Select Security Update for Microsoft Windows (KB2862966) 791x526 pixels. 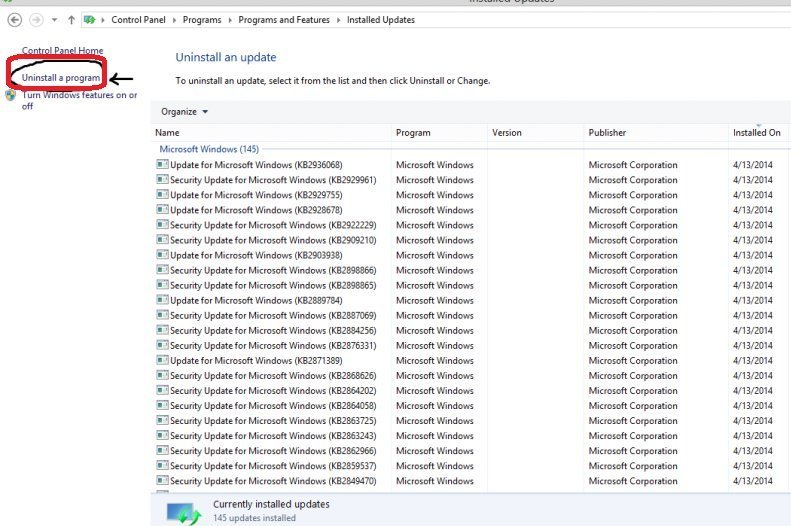[x=273, y=451]
